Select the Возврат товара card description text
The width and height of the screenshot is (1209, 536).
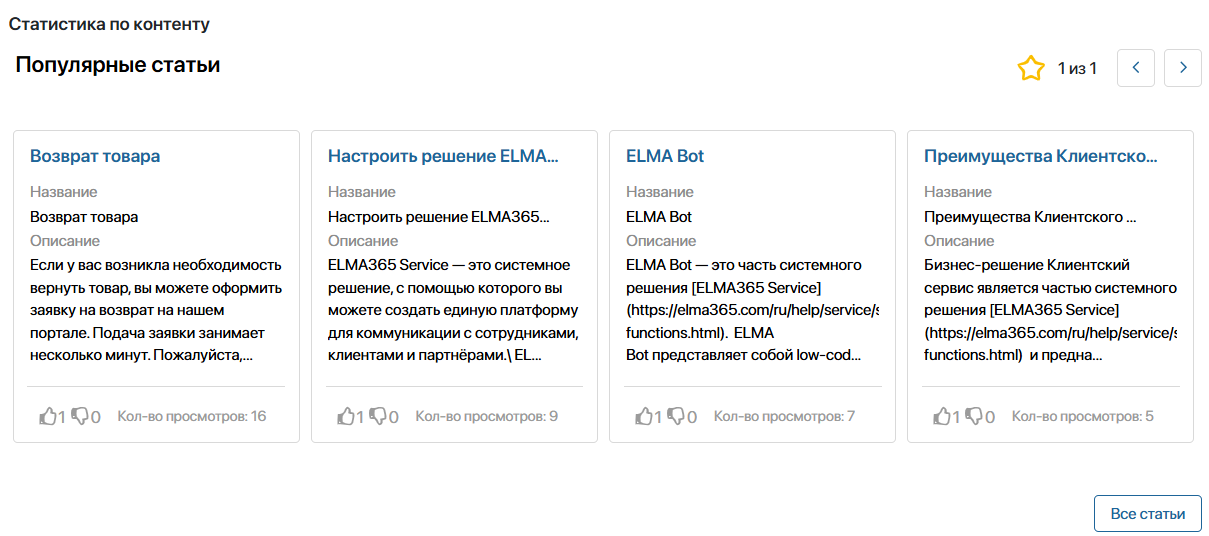[x=156, y=310]
